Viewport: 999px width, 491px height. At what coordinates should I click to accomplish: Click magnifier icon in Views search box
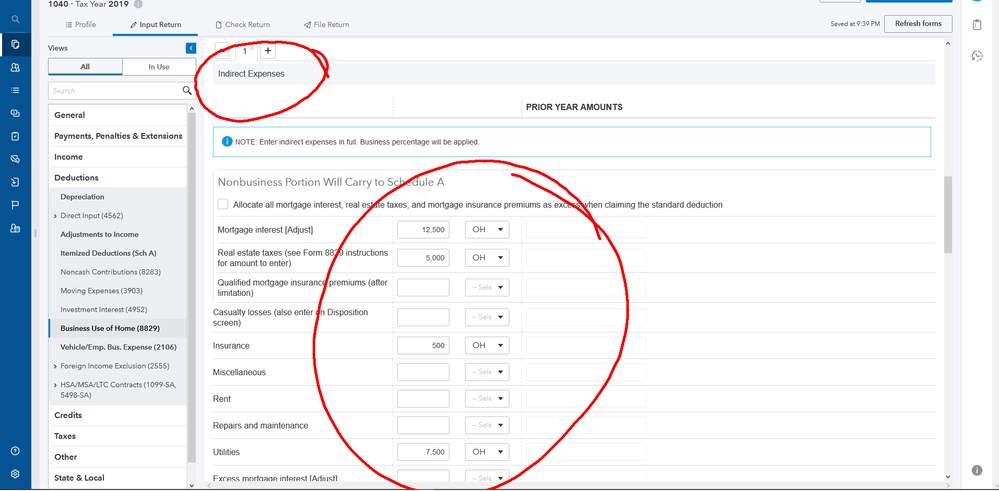187,91
